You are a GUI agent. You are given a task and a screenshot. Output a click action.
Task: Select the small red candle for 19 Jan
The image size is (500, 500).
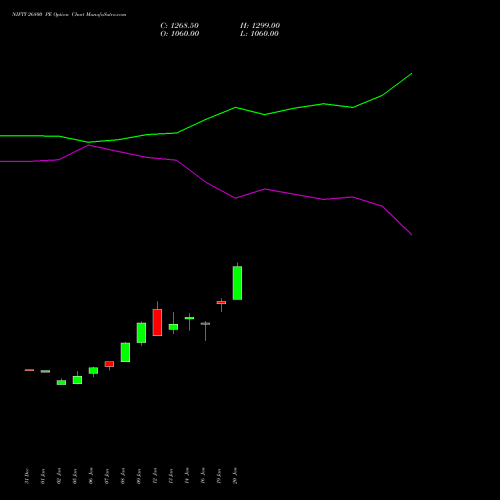point(221,303)
